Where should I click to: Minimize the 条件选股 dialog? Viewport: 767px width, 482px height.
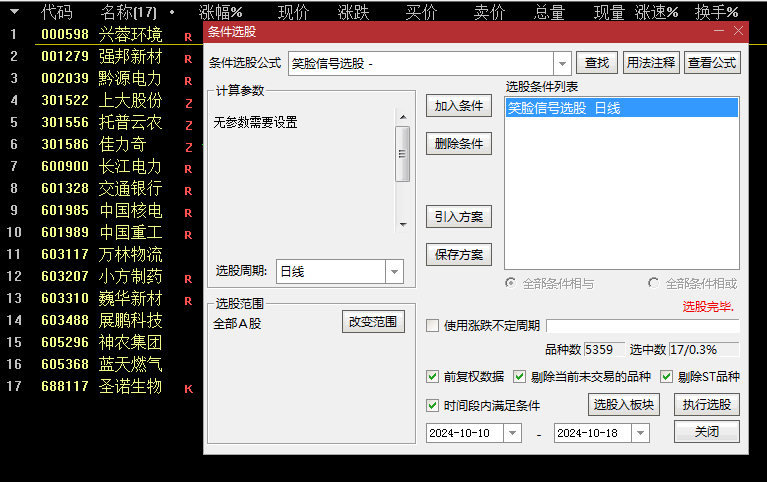pyautogui.click(x=719, y=31)
